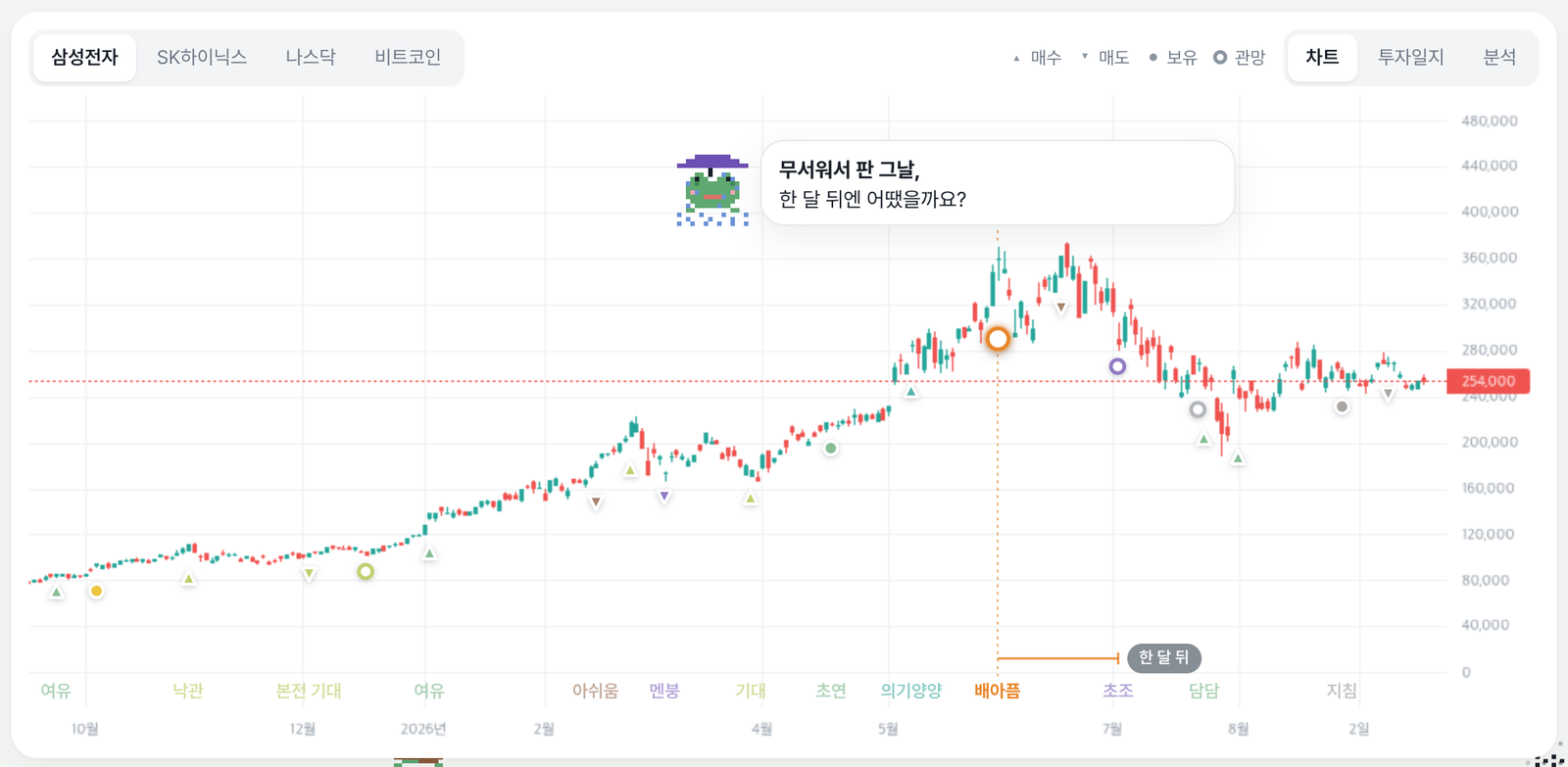Open the 삼성전자 stock tab
Image resolution: width=1568 pixels, height=767 pixels.
click(x=84, y=58)
